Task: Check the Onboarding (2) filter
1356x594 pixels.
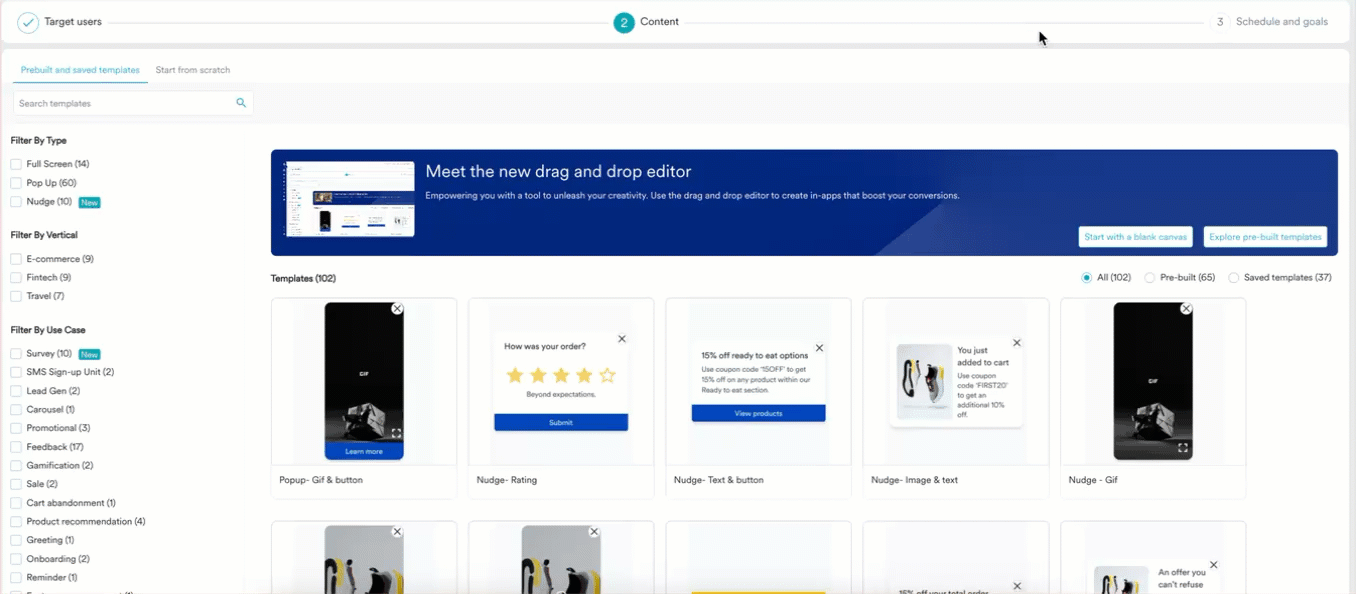Action: pyautogui.click(x=16, y=559)
